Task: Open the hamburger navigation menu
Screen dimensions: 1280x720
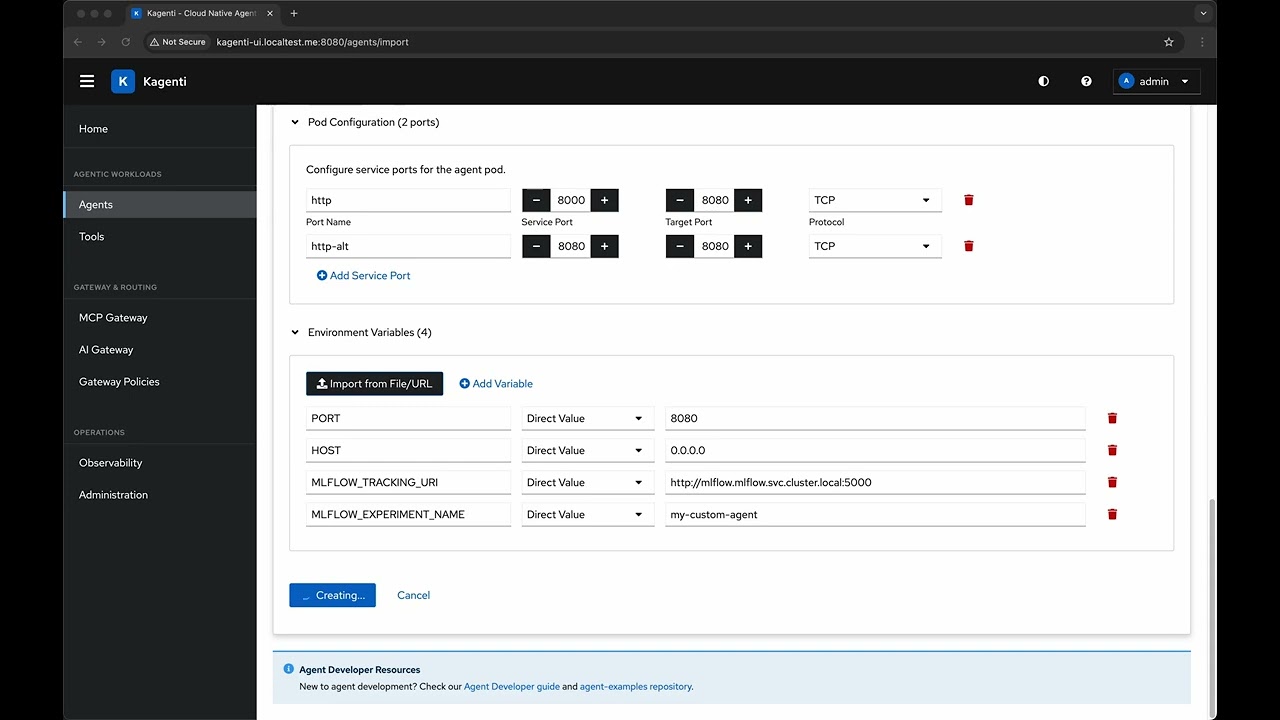Action: (x=87, y=81)
